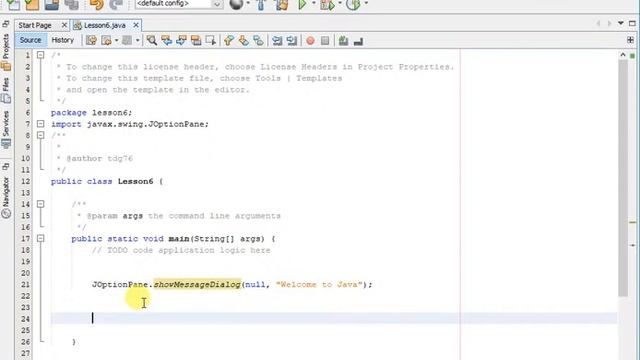Click the Comment lines icon
Screen dimensions: 640x360
(343, 40)
